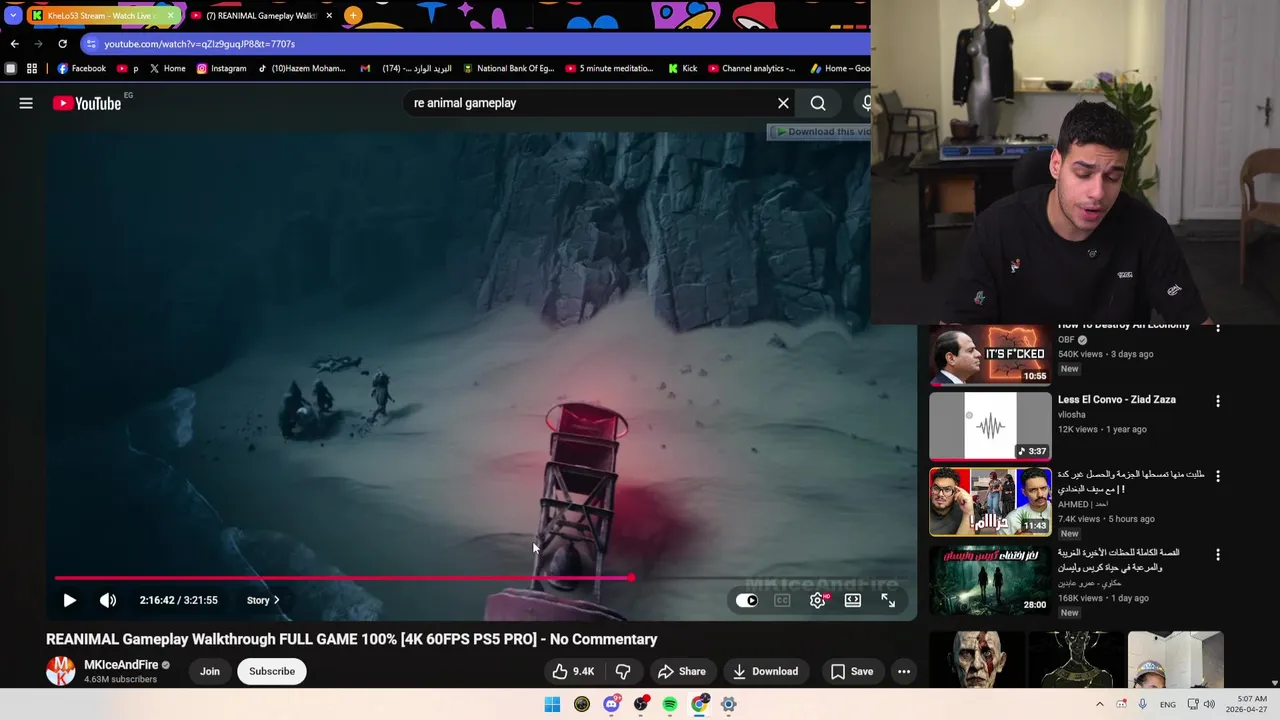This screenshot has height=720, width=1280.
Task: Open the MKIceAndFire channel avatar
Action: [x=61, y=671]
